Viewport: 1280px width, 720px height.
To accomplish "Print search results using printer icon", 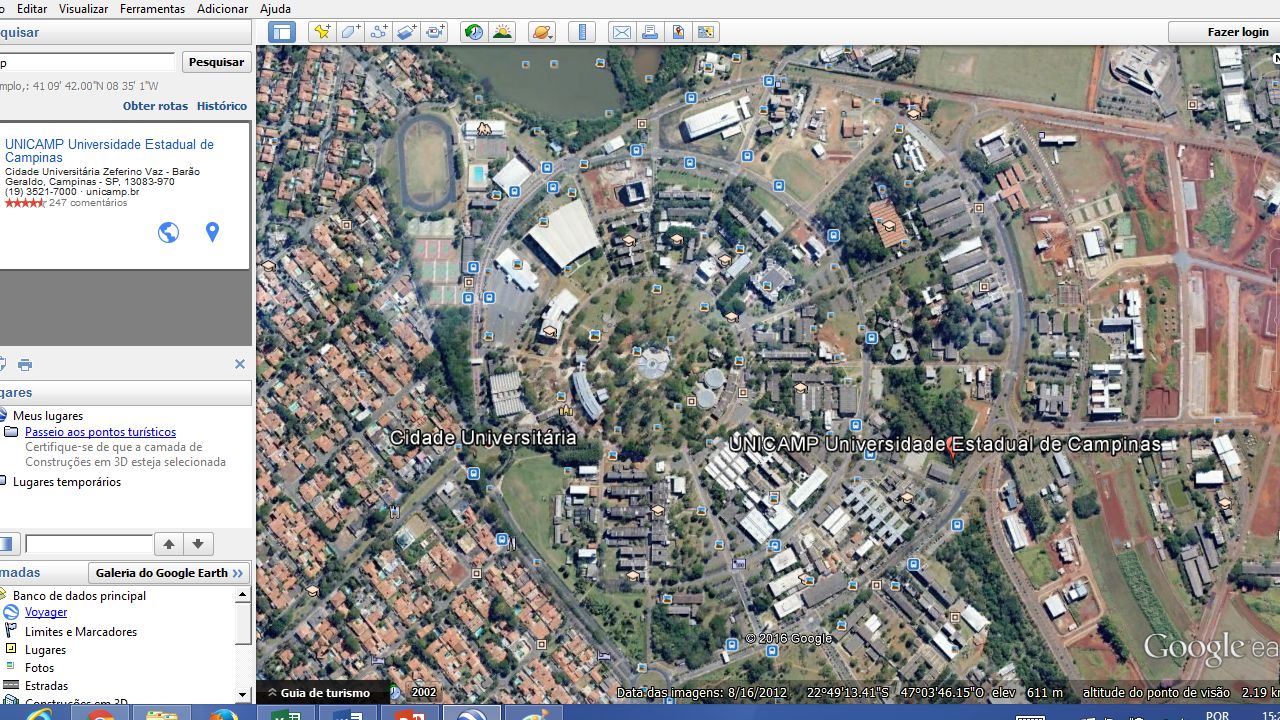I will (25, 365).
